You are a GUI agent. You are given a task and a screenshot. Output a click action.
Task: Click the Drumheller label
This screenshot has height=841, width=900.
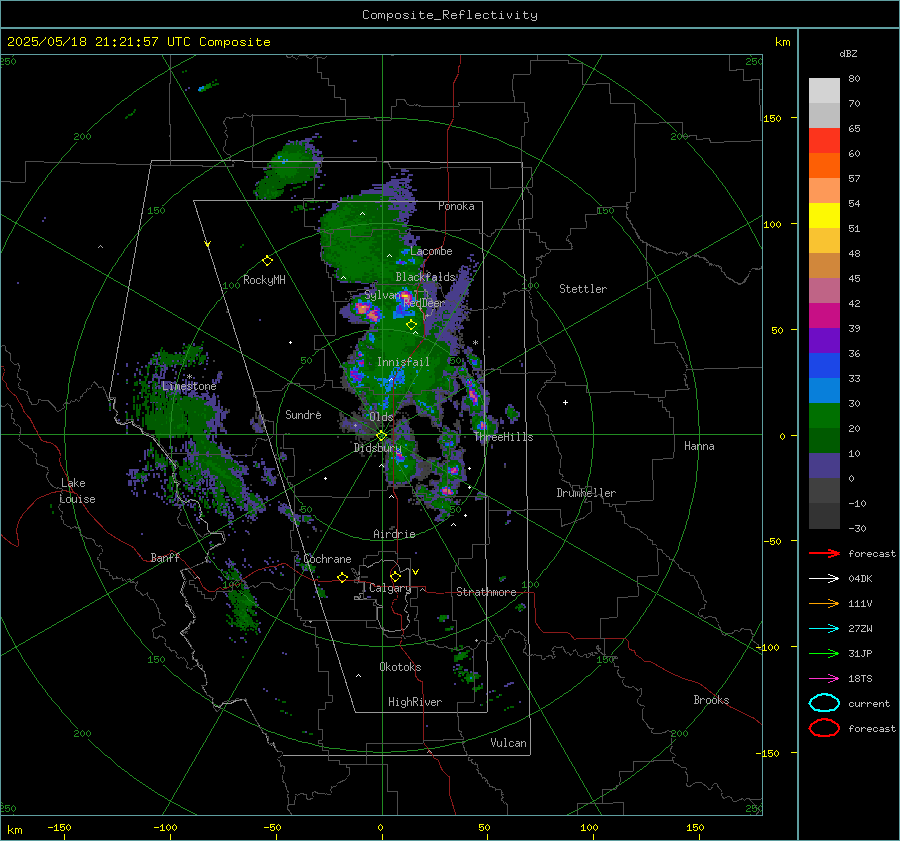click(x=586, y=493)
